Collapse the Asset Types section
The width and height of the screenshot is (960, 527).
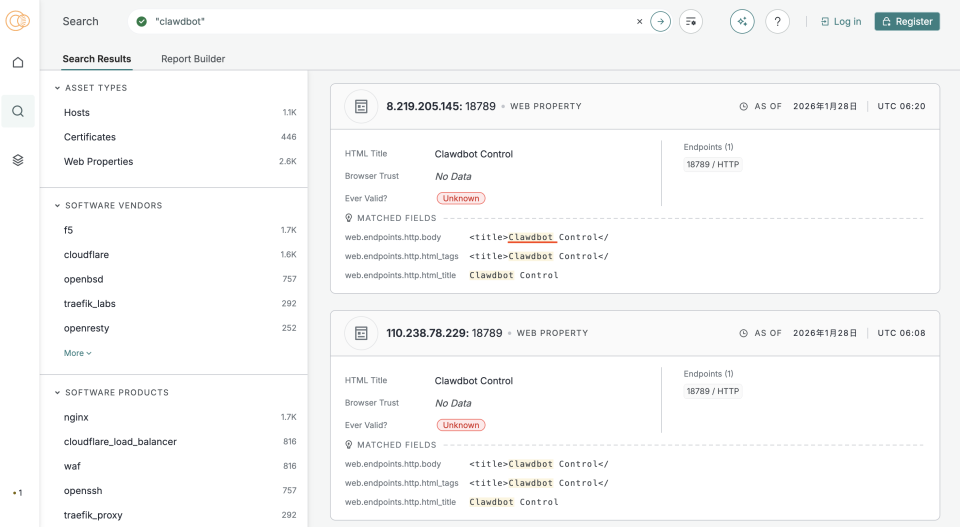tap(57, 88)
